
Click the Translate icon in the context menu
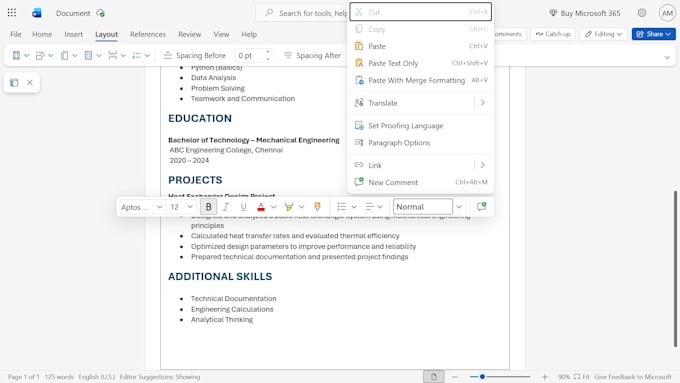pyautogui.click(x=359, y=103)
